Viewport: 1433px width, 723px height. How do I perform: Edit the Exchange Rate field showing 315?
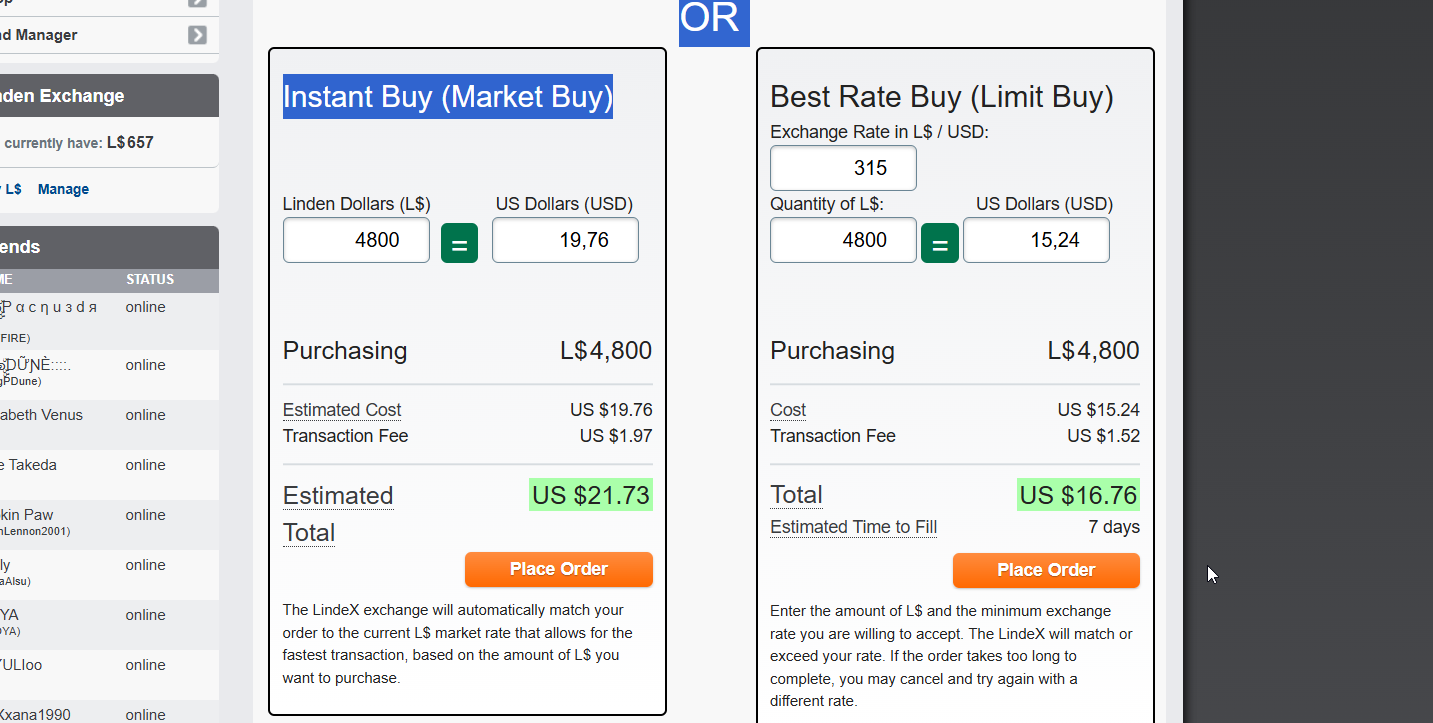click(843, 168)
